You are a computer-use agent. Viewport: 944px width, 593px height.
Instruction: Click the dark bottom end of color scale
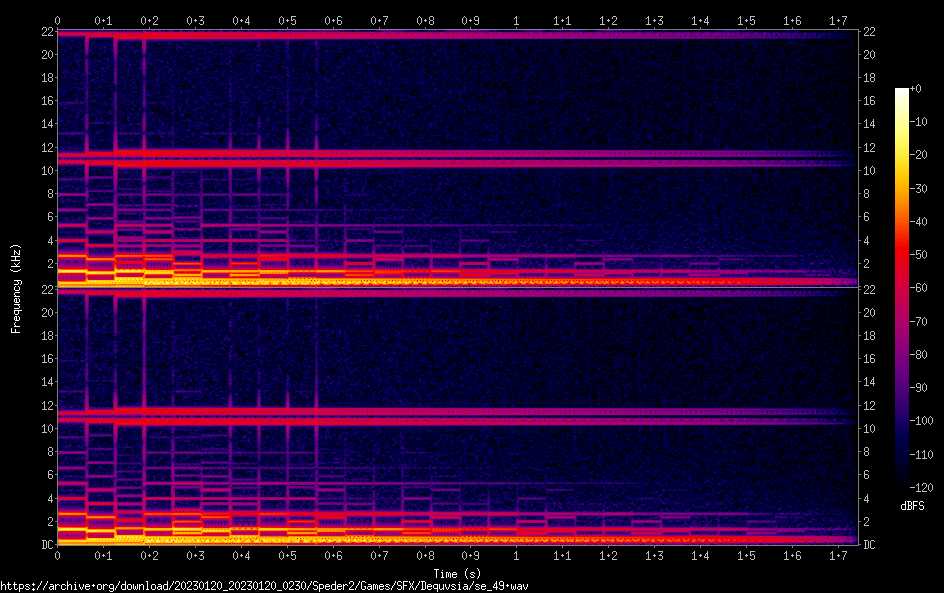pyautogui.click(x=902, y=487)
